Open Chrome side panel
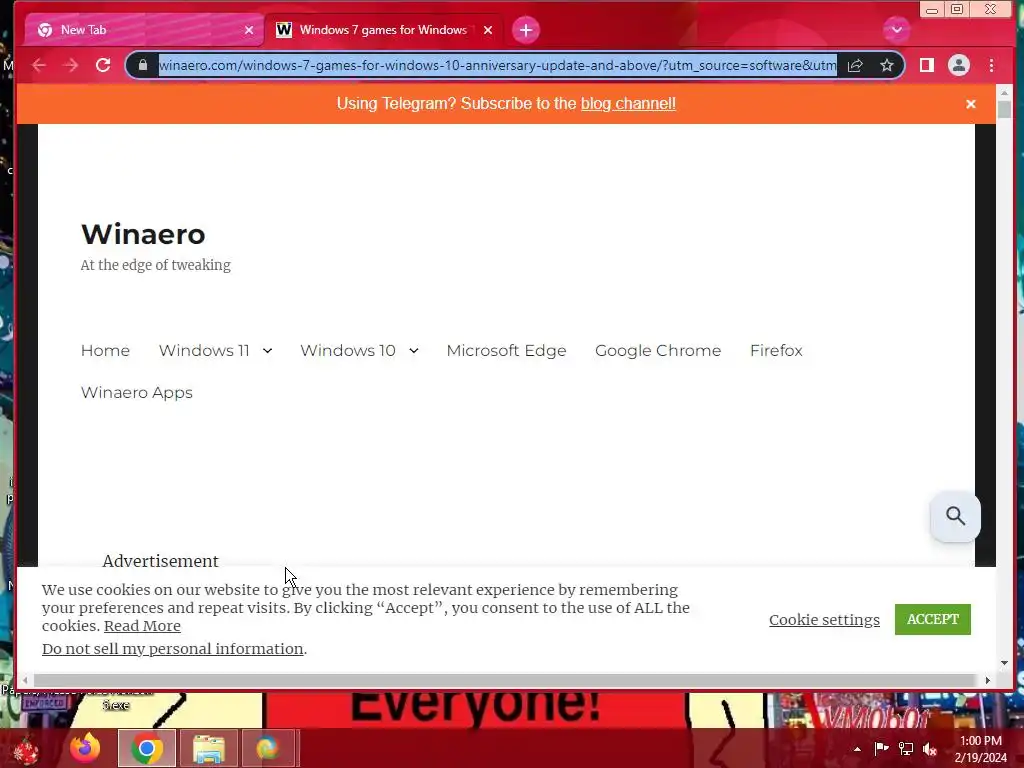The width and height of the screenshot is (1024, 768). coord(927,65)
